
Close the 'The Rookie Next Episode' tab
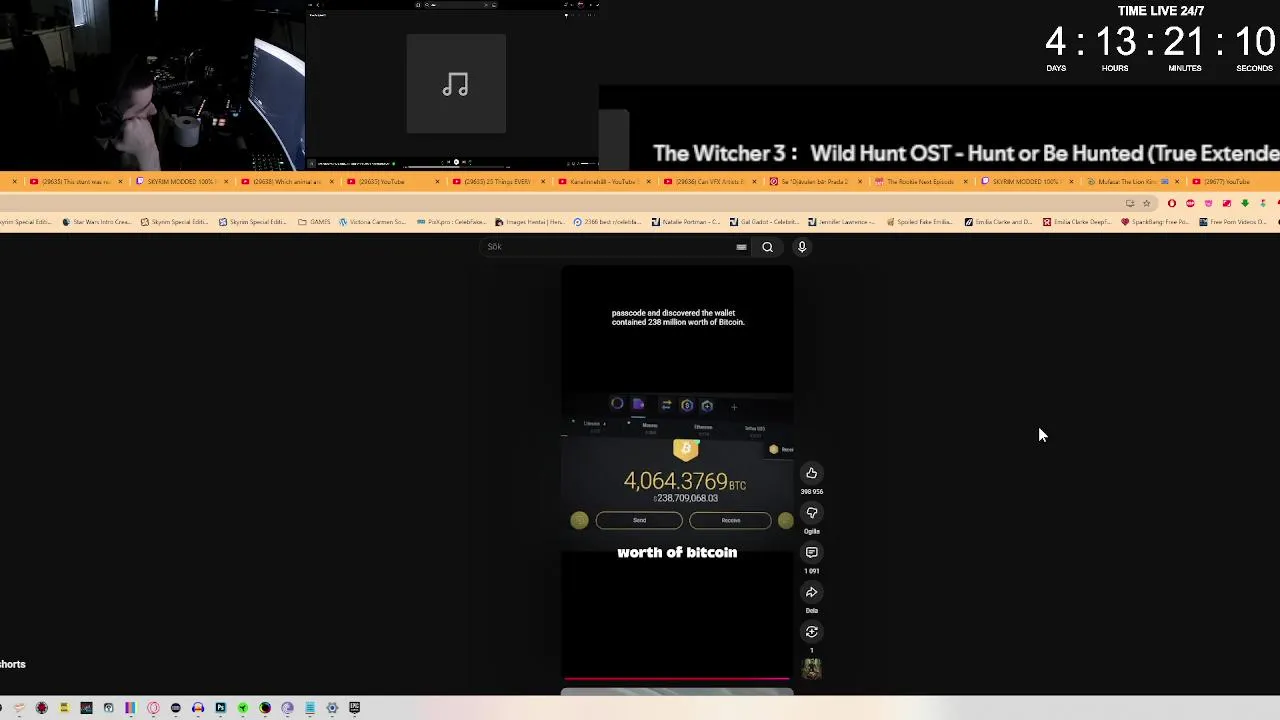(964, 181)
